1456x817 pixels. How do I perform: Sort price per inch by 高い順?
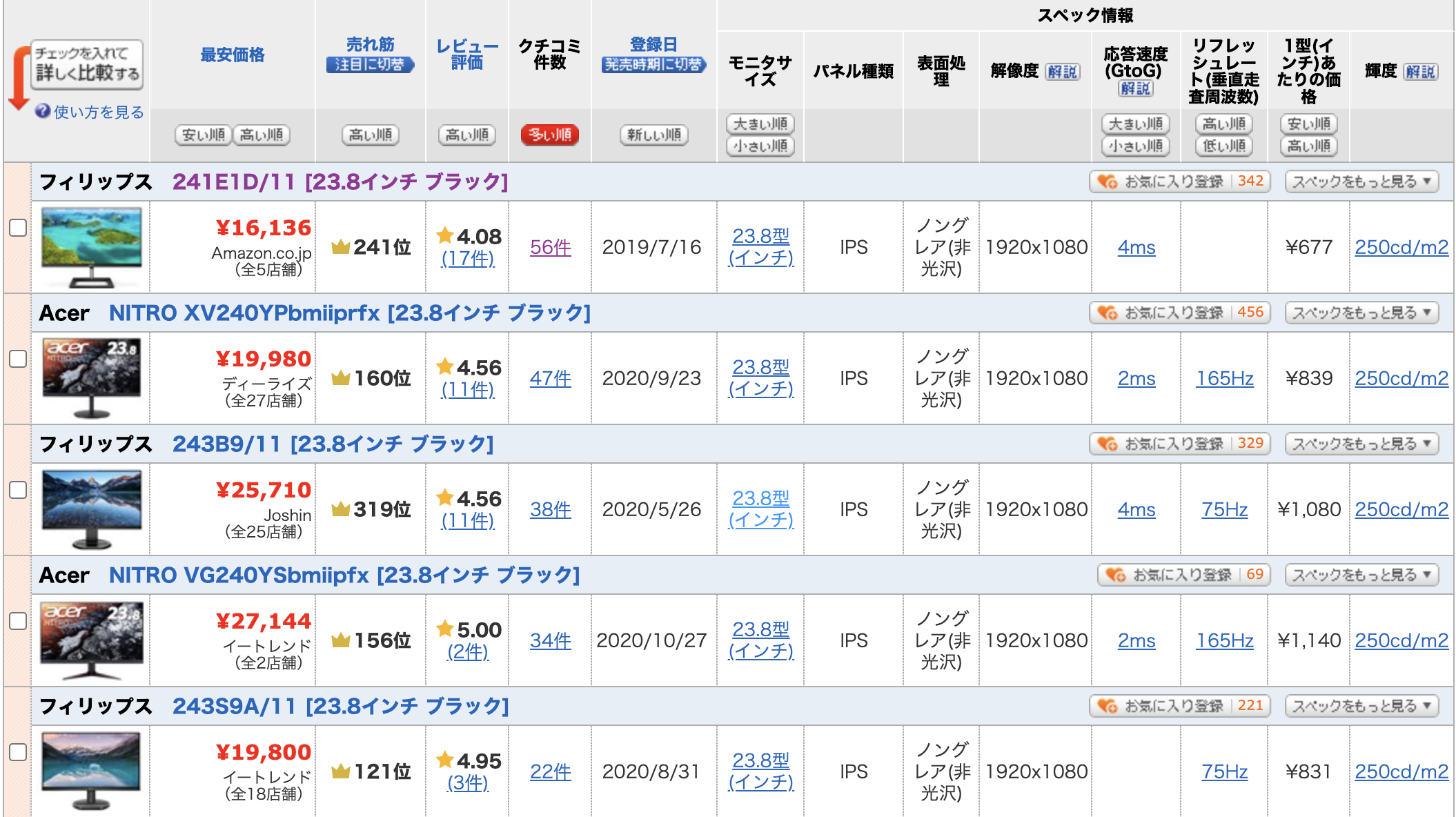tap(1309, 146)
